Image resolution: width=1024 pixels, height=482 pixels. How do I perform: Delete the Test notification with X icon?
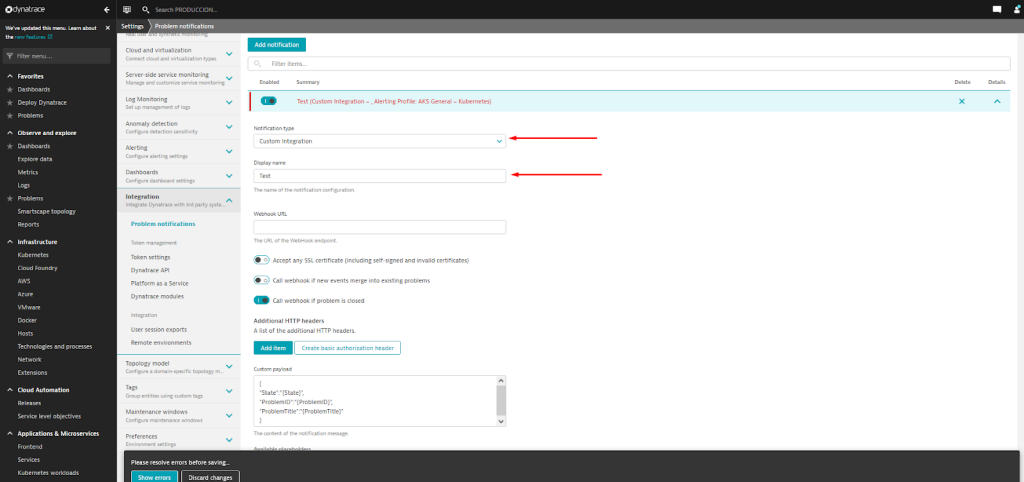point(962,101)
